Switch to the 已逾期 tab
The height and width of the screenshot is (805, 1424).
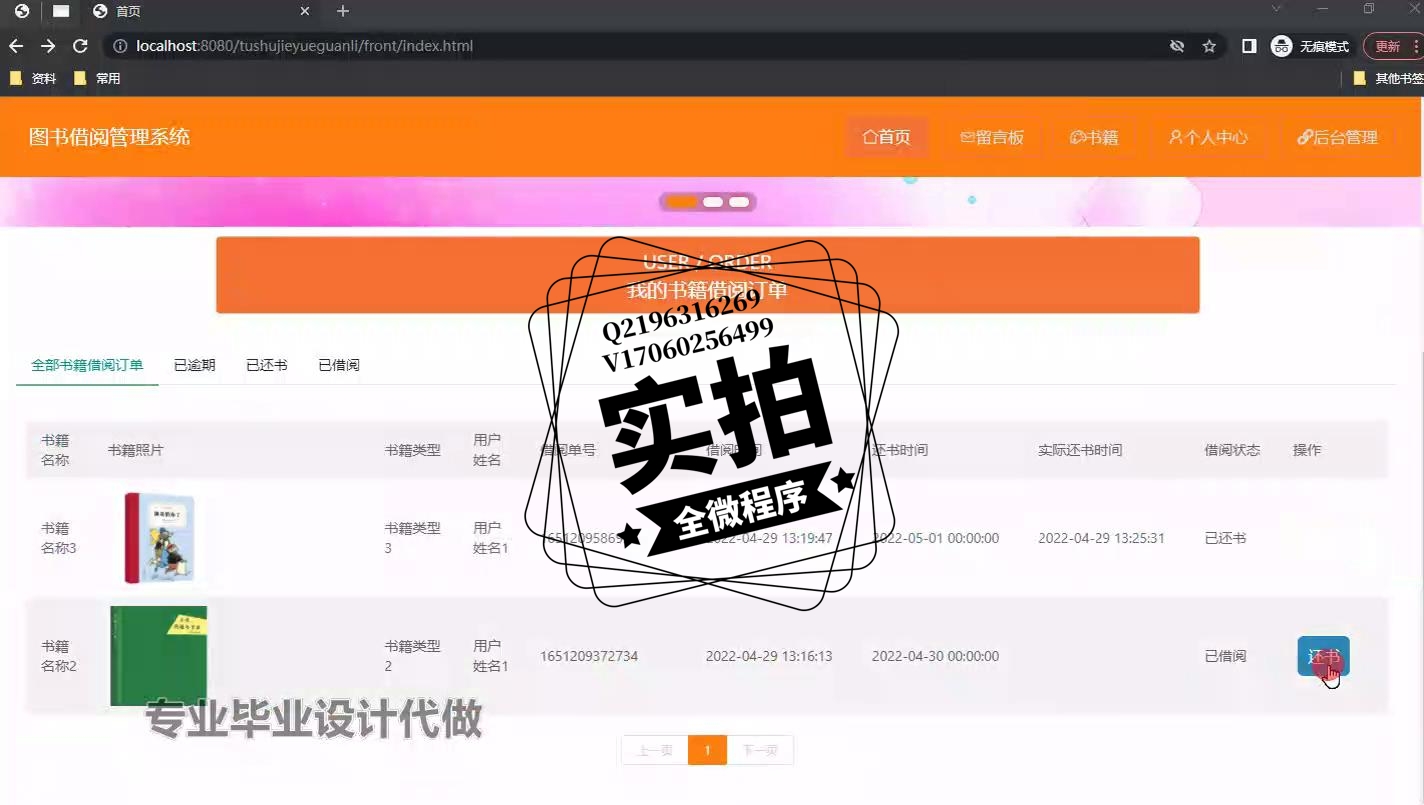coord(194,365)
